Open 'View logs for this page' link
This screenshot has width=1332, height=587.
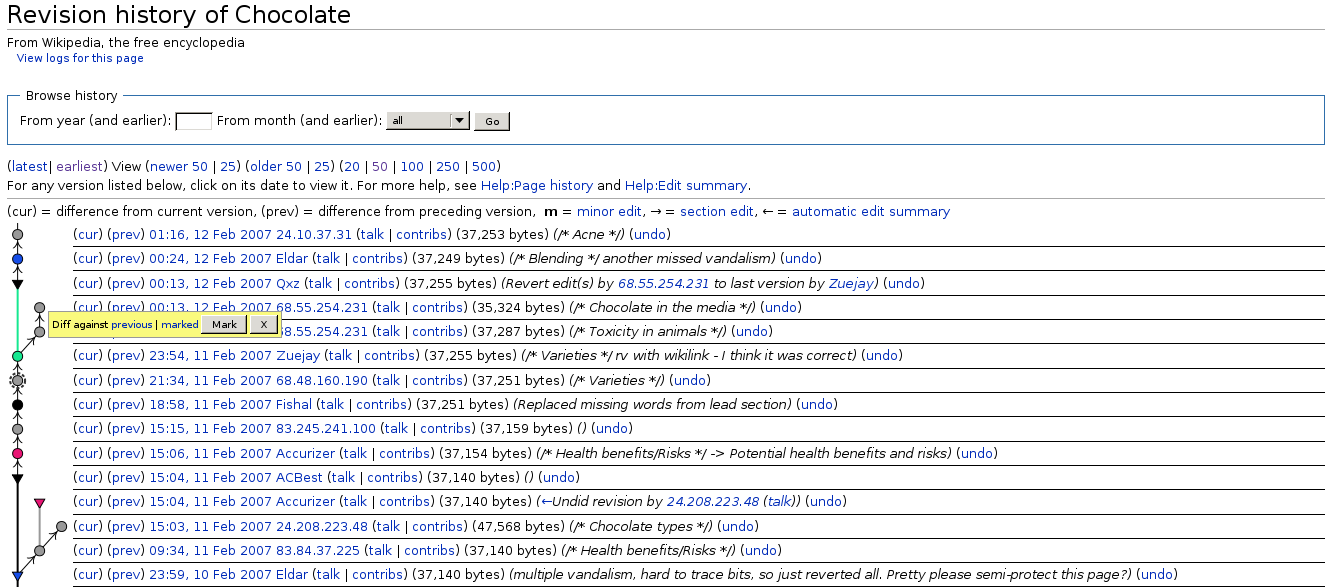80,58
